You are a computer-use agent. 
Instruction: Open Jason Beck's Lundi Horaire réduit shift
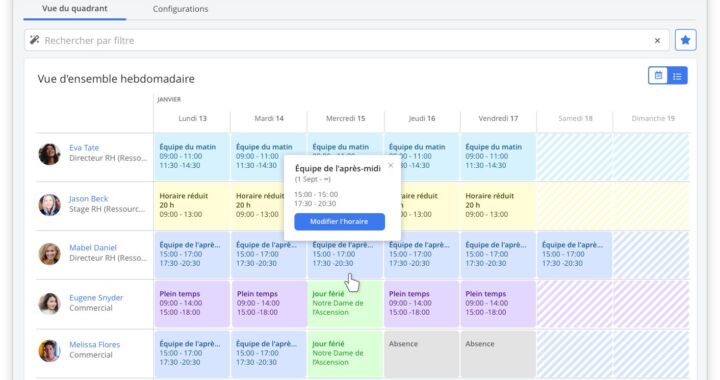tap(192, 206)
